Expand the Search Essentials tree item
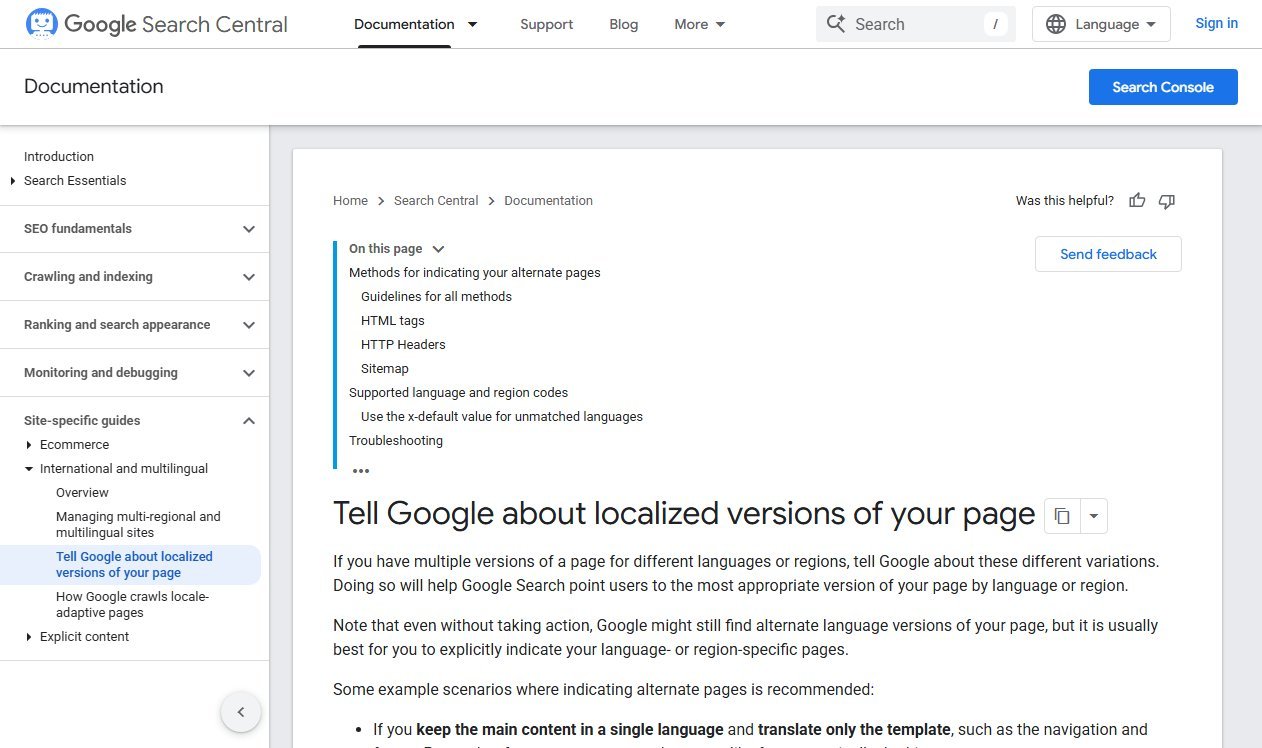This screenshot has width=1262, height=748. click(13, 181)
